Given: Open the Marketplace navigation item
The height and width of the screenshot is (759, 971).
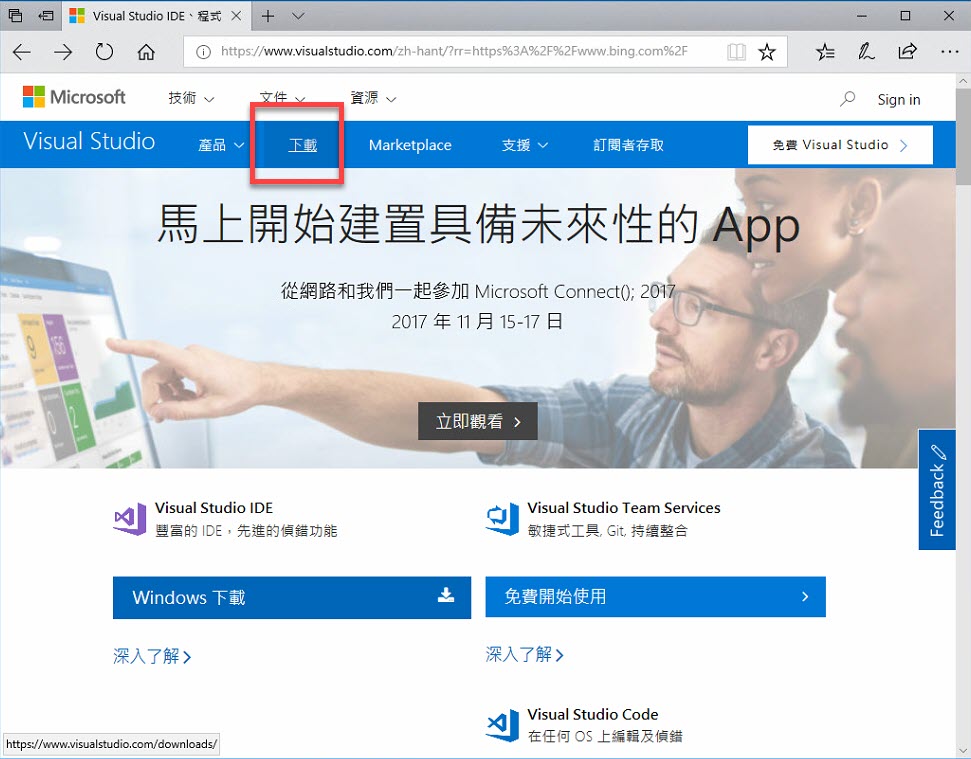Looking at the screenshot, I should coord(410,145).
